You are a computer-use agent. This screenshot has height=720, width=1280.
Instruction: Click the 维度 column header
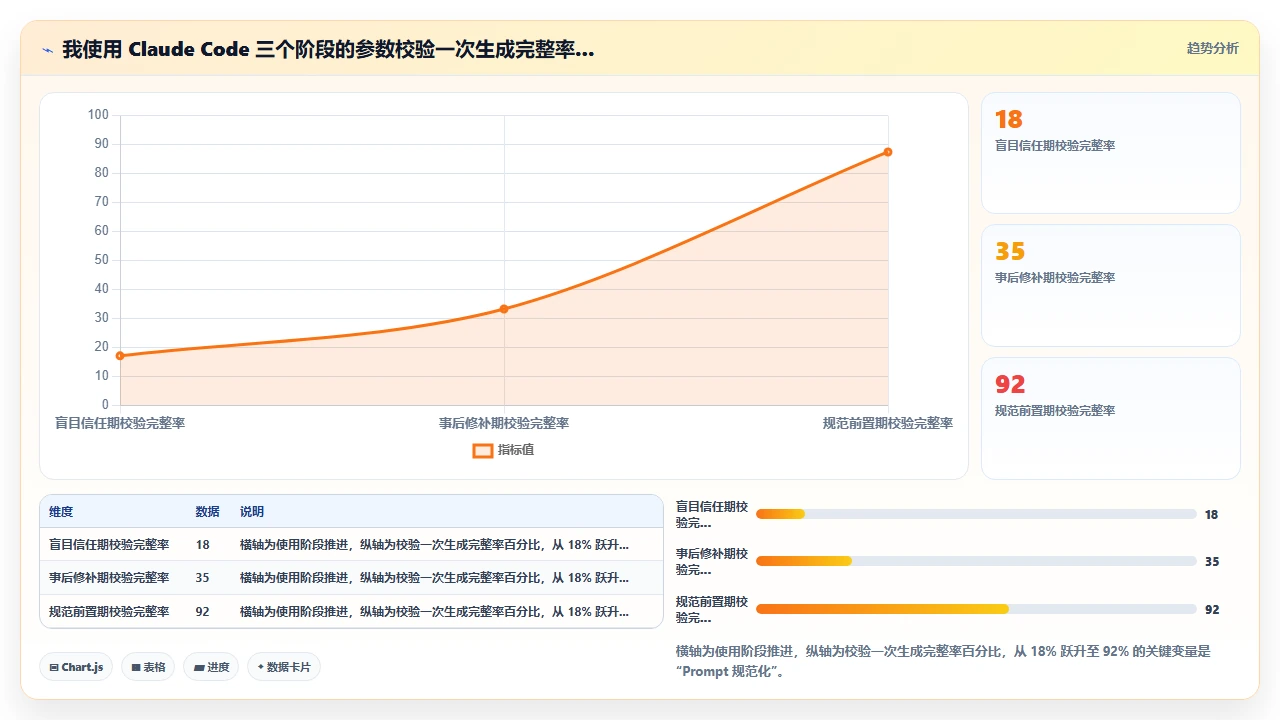[x=61, y=512]
